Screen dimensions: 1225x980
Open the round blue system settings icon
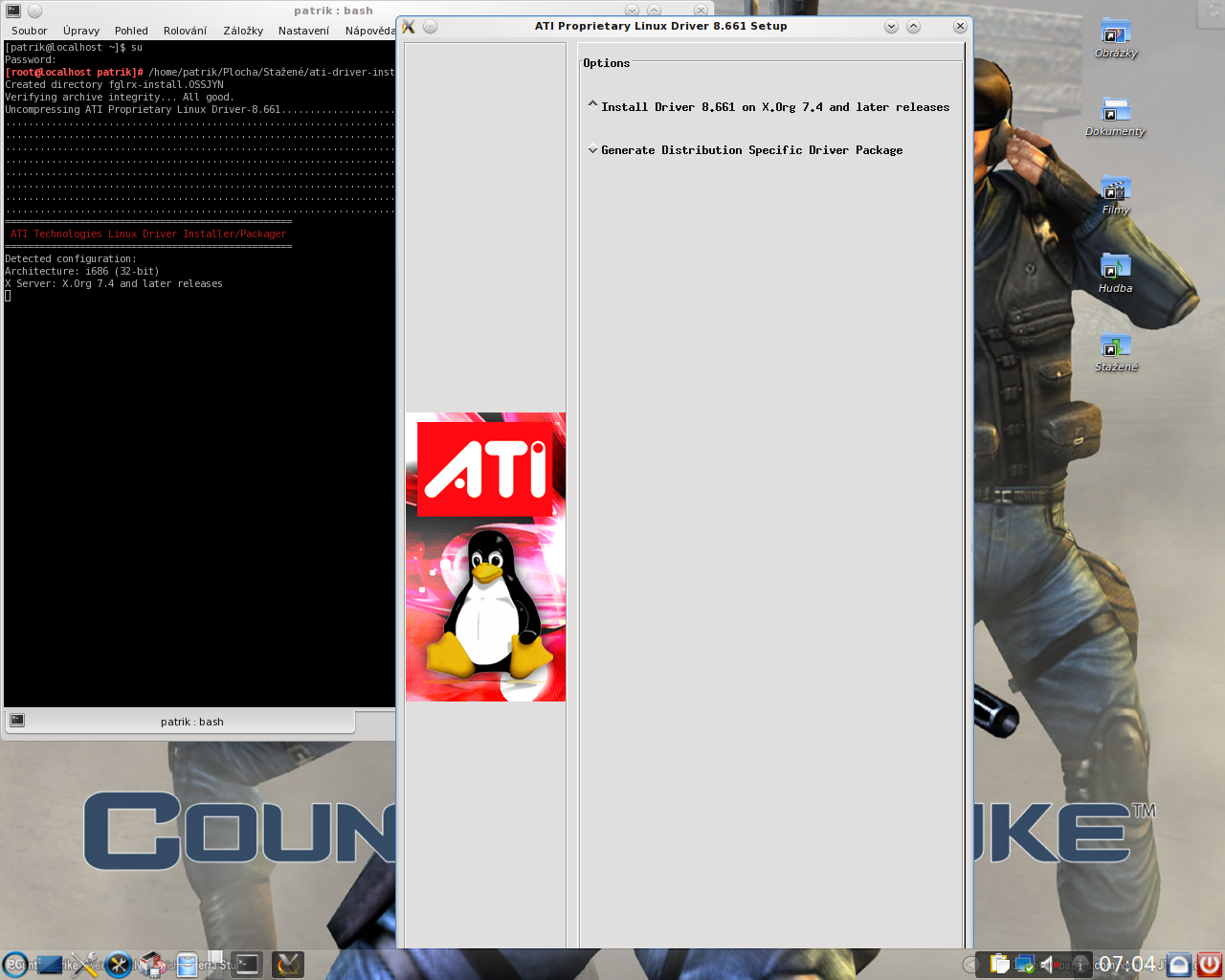[119, 965]
